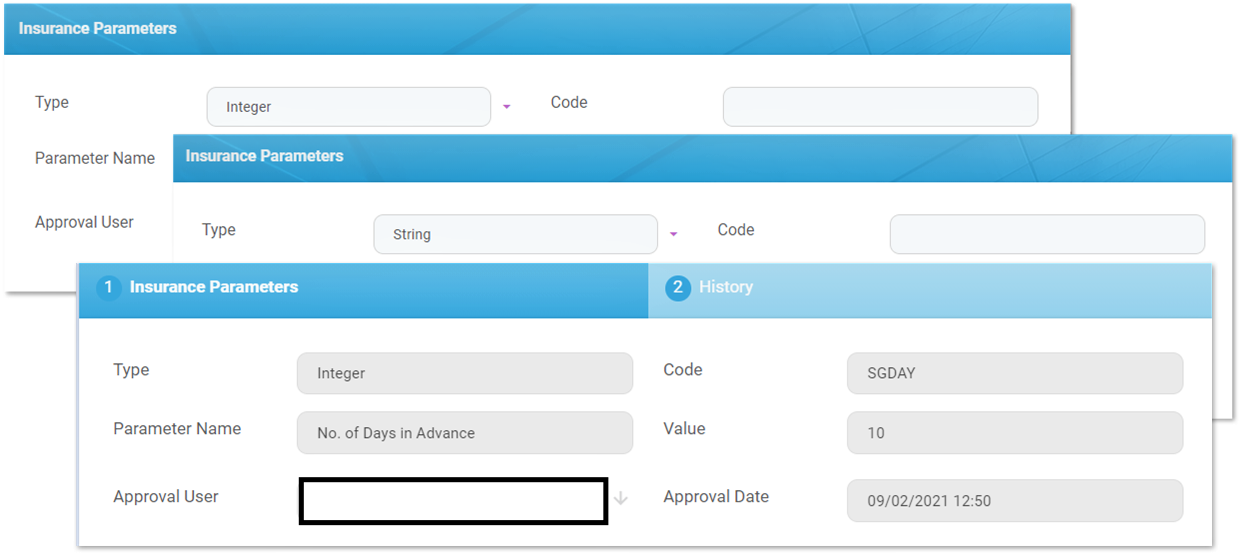Viewport: 1244px width, 557px height.
Task: Click the Value field containing 10
Action: 1014,433
